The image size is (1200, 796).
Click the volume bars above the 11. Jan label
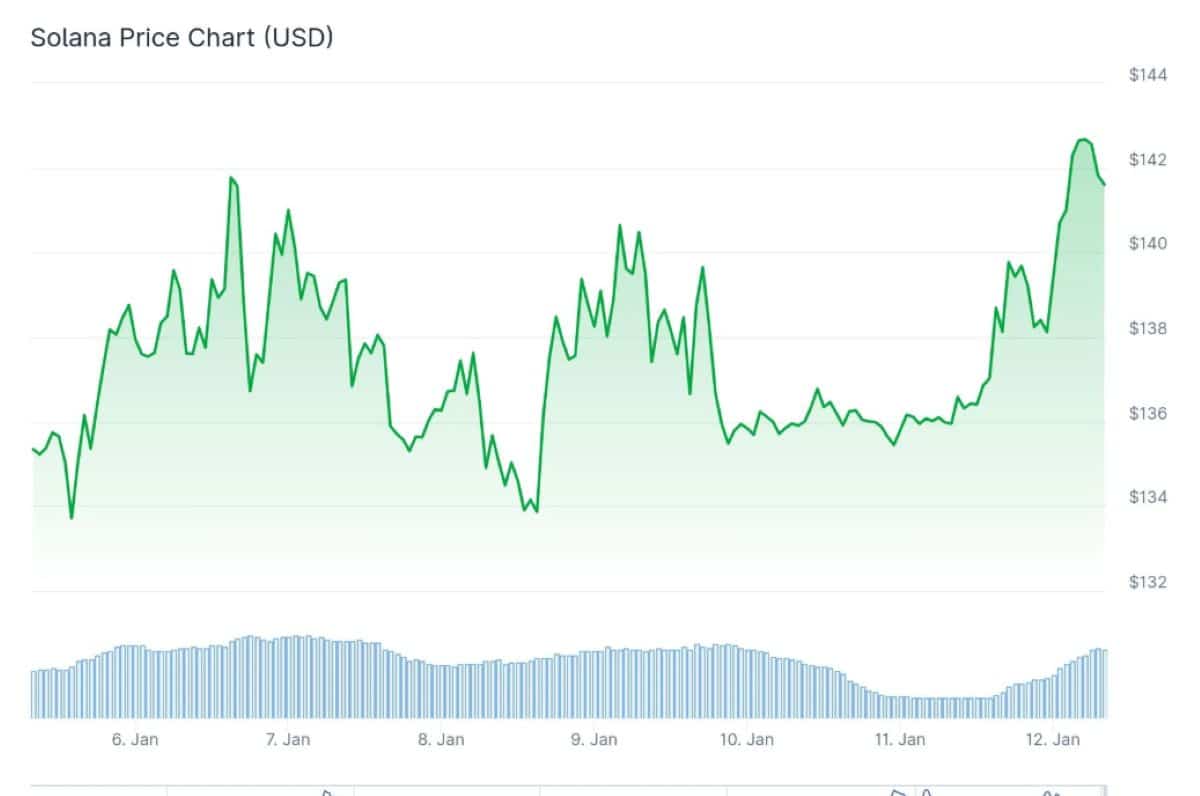tap(899, 706)
